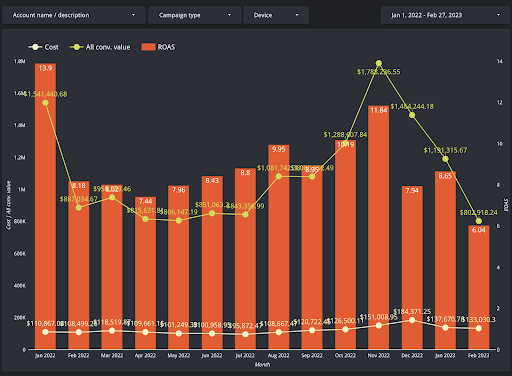This screenshot has width=512, height=376.
Task: Click the Aug 2022 conv. value data point
Action: point(279,176)
